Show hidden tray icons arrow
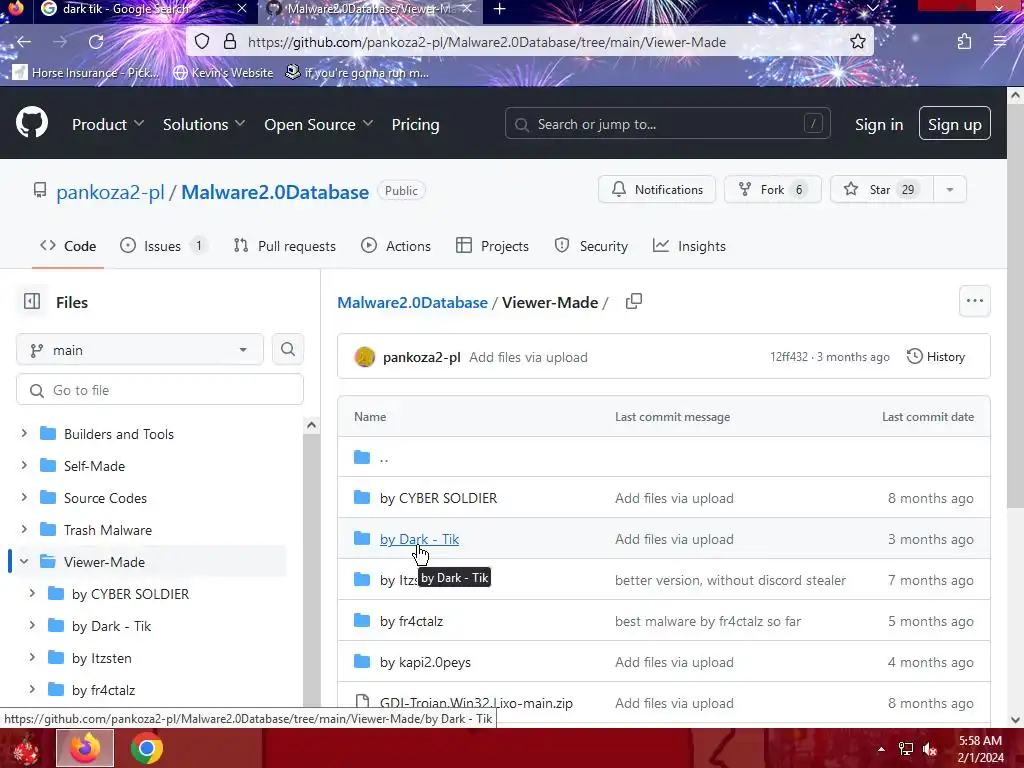This screenshot has width=1024, height=768. (x=881, y=750)
